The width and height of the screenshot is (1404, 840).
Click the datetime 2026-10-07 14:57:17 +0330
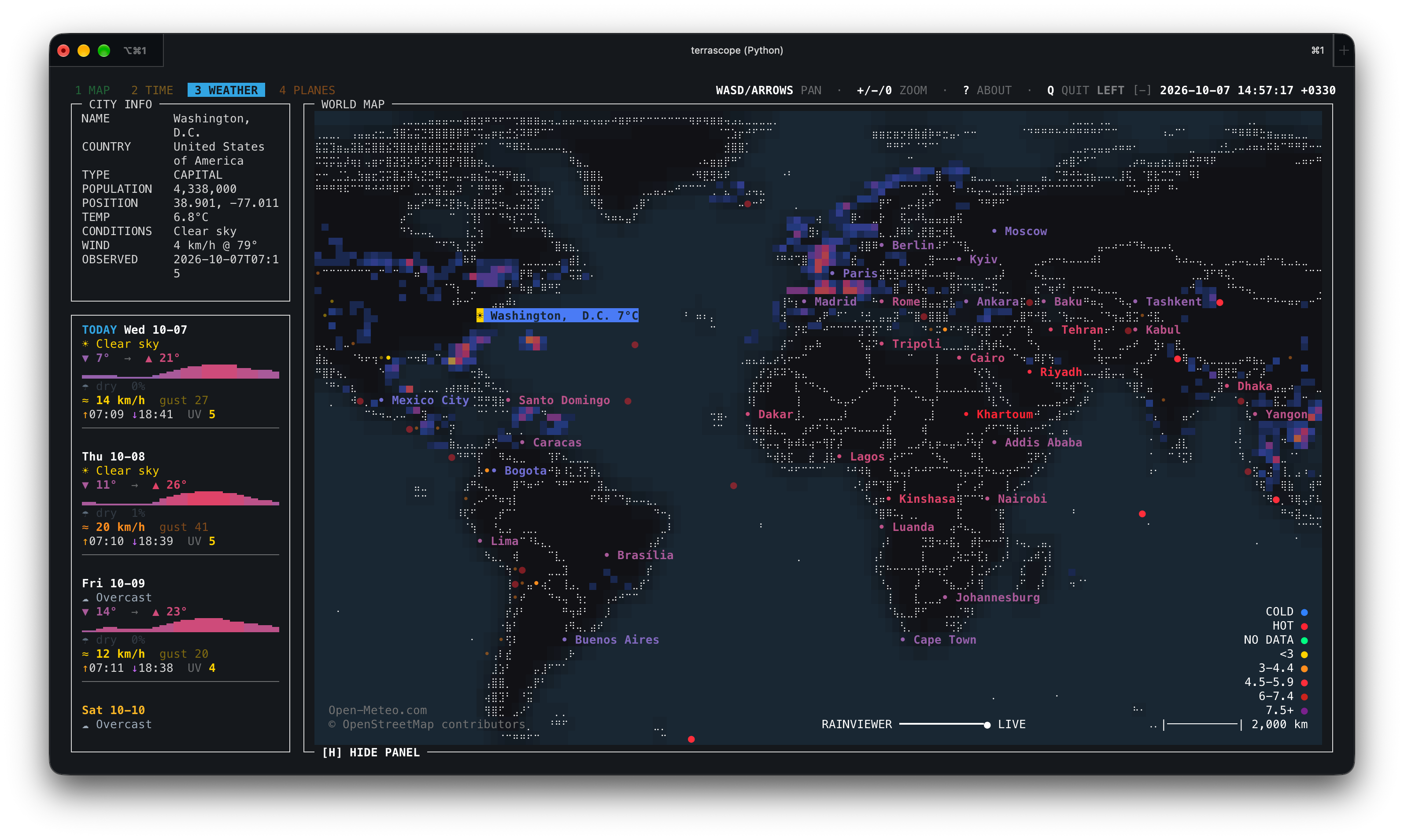click(1248, 90)
